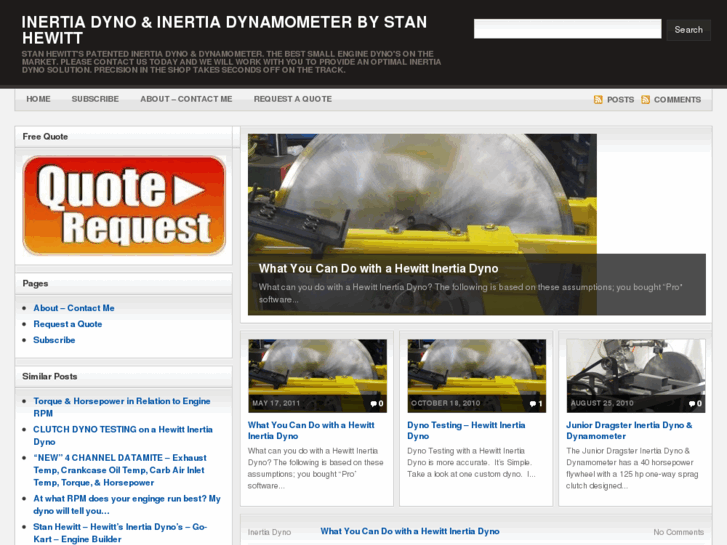This screenshot has width=727, height=545.
Task: Focus the search input field
Action: click(x=568, y=29)
